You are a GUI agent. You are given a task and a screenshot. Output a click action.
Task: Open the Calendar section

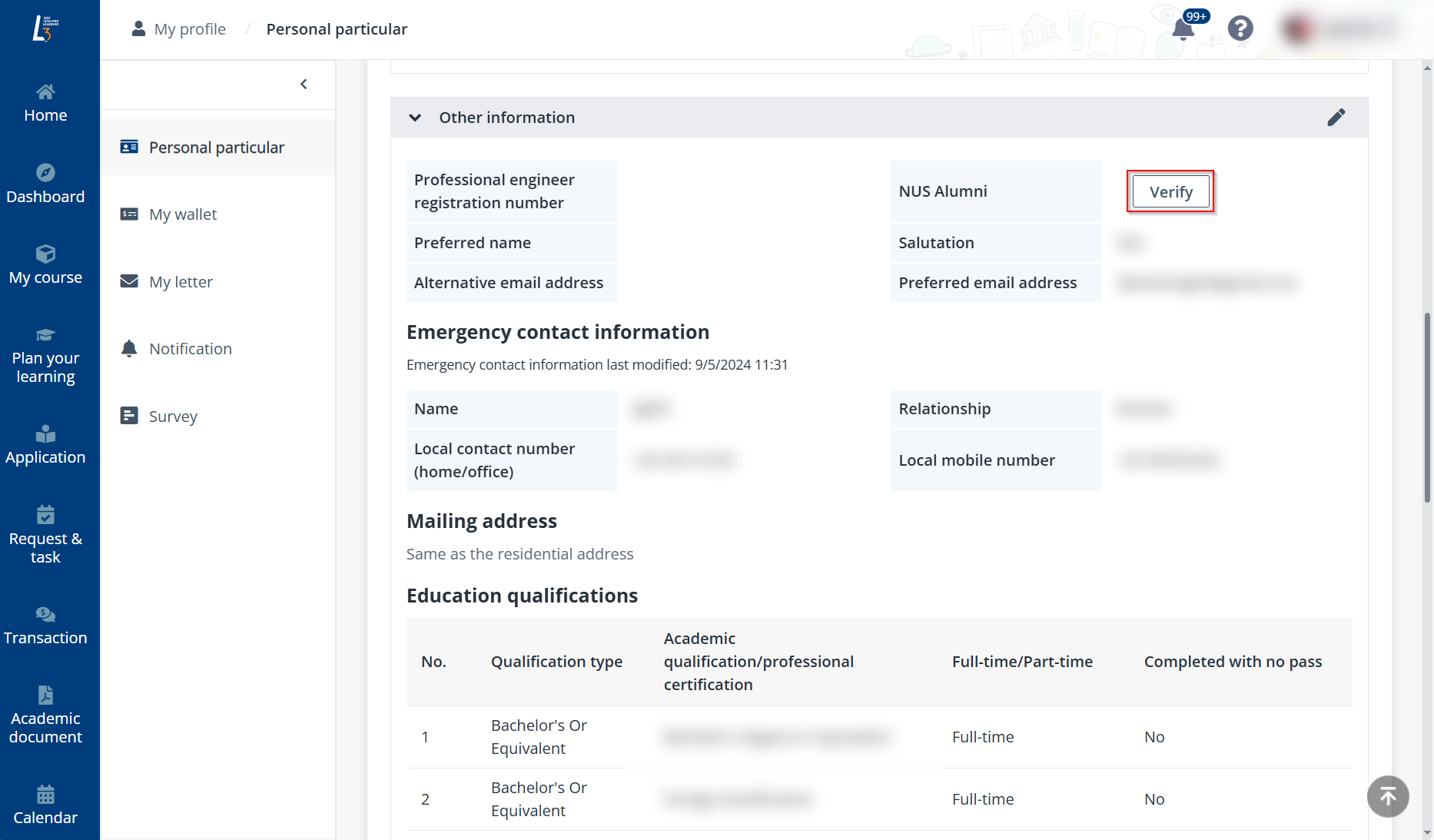[x=45, y=805]
